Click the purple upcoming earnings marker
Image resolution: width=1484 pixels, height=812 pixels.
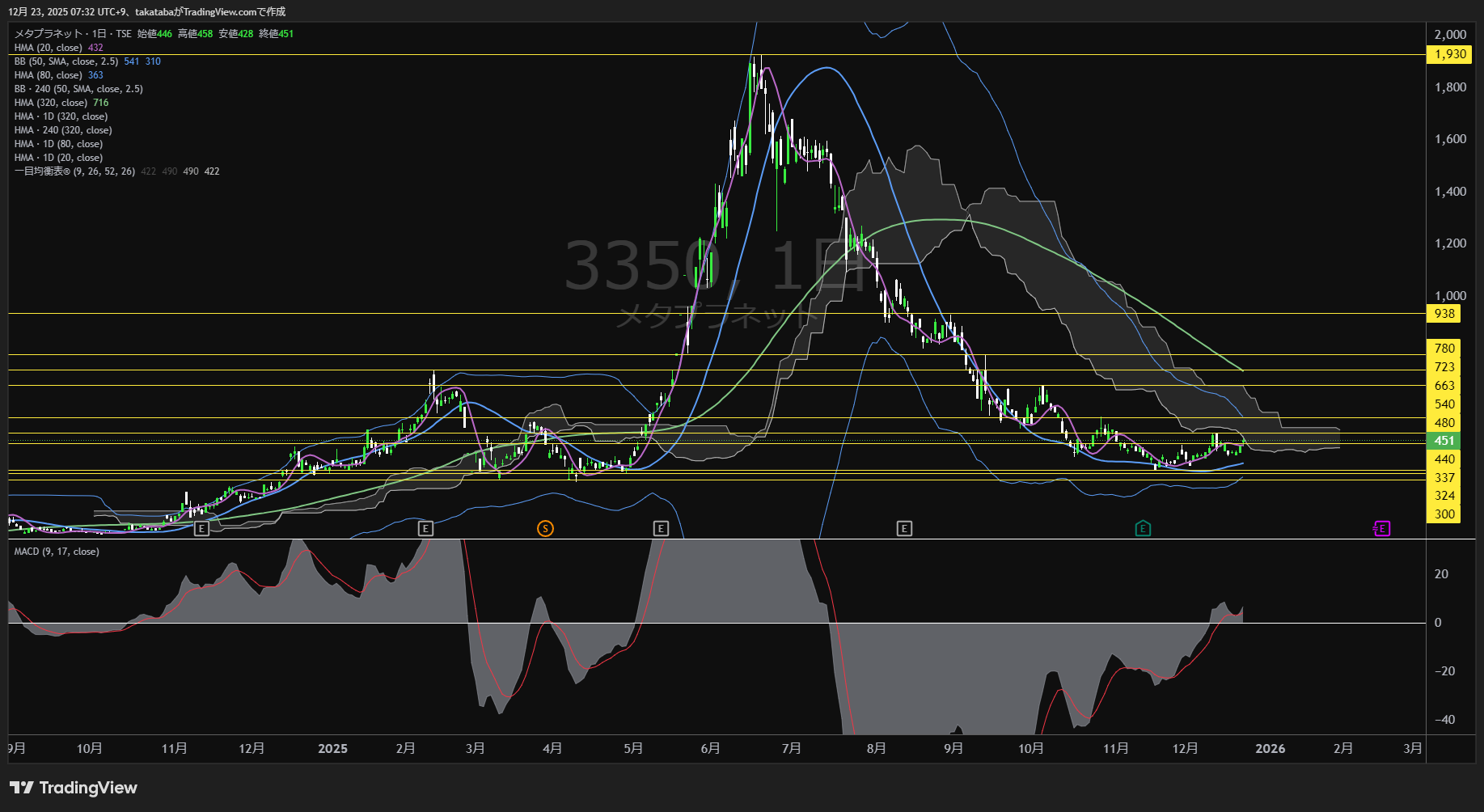click(1382, 529)
